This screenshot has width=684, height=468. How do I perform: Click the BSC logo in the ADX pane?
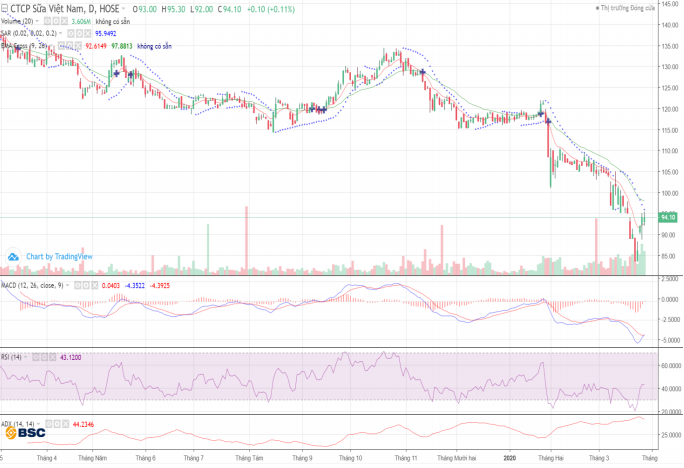26,432
